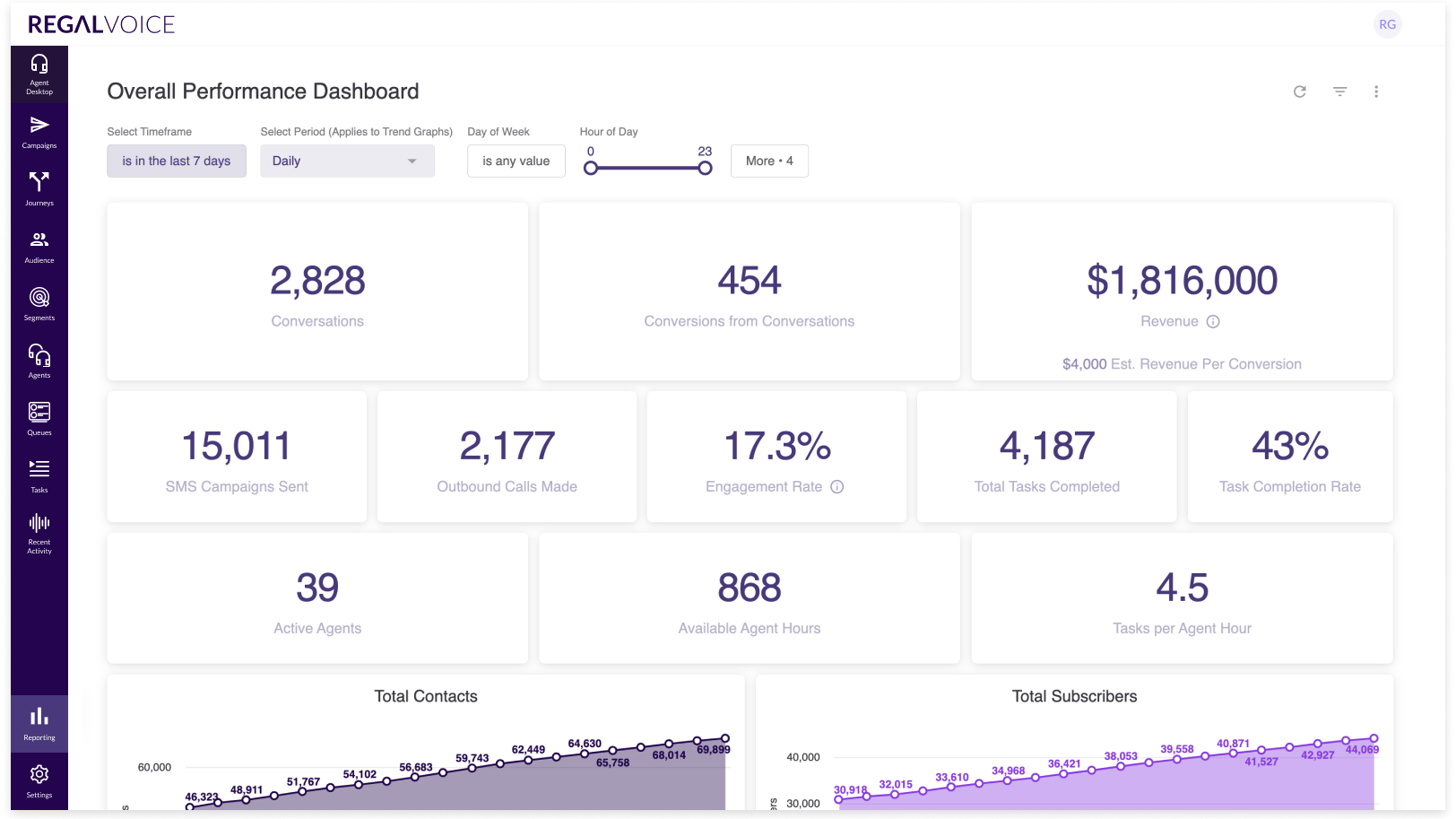Click the Hour of Day slider's right handle

pyautogui.click(x=705, y=169)
